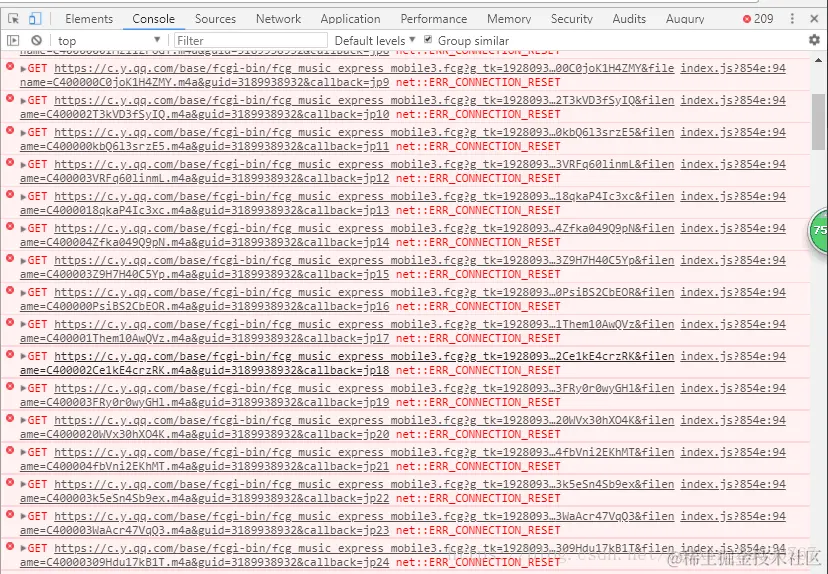Open index.js?854e:94 link on jp12 row
The width and height of the screenshot is (828, 574).
click(732, 164)
